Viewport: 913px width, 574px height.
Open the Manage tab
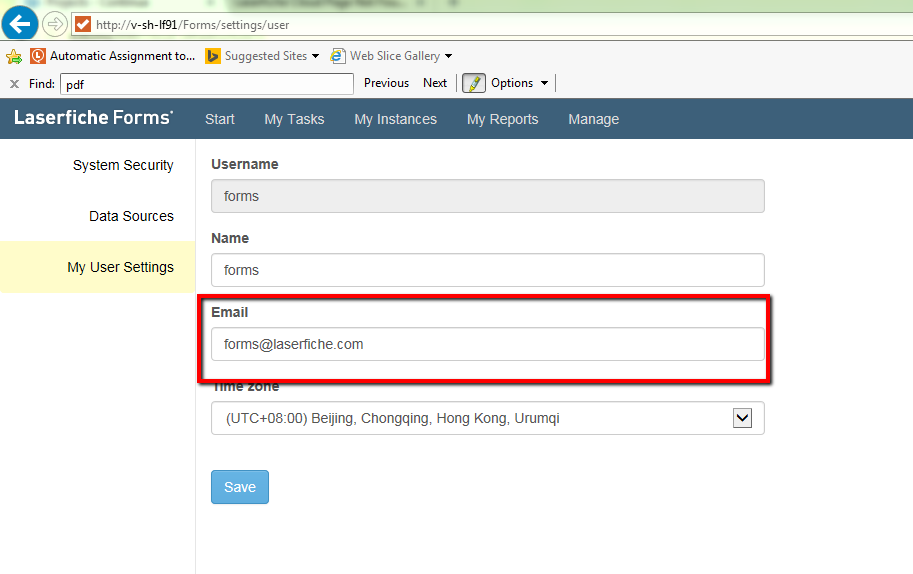593,119
